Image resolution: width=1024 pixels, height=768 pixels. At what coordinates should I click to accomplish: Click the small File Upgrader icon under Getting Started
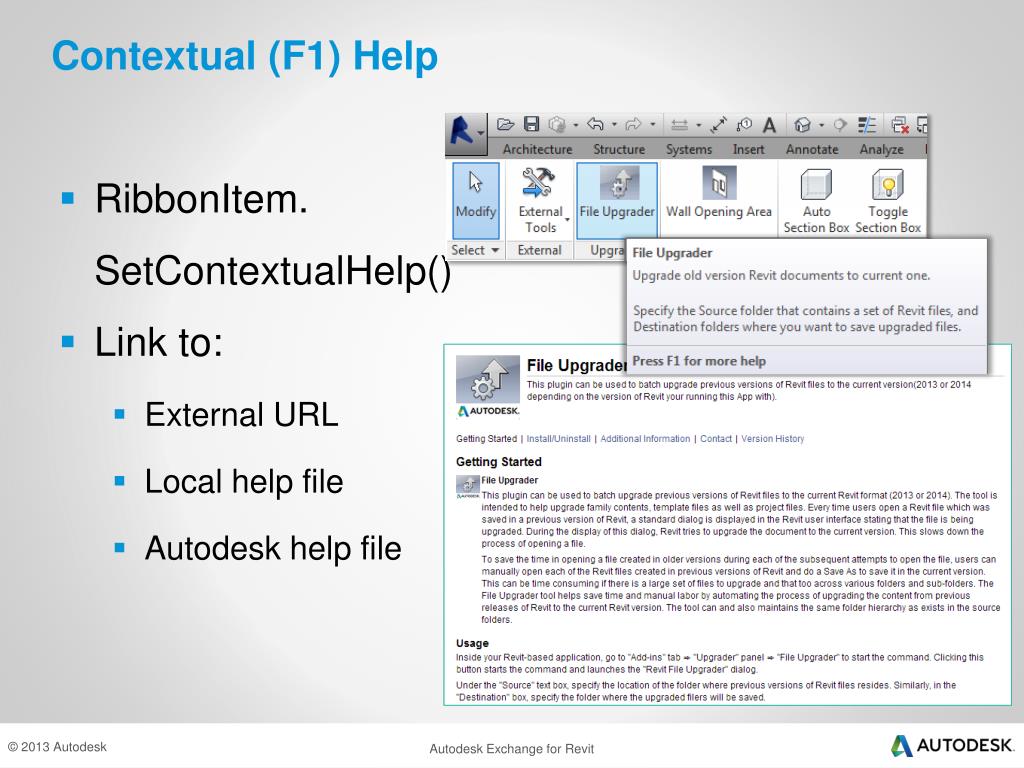tap(468, 485)
